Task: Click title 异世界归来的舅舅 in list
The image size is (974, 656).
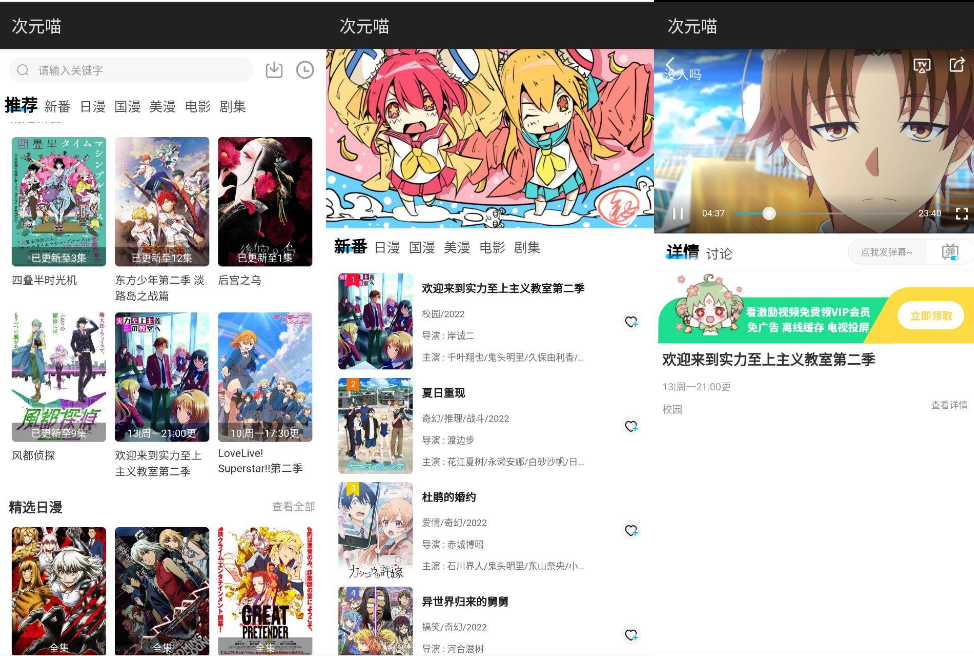Action: coord(465,601)
